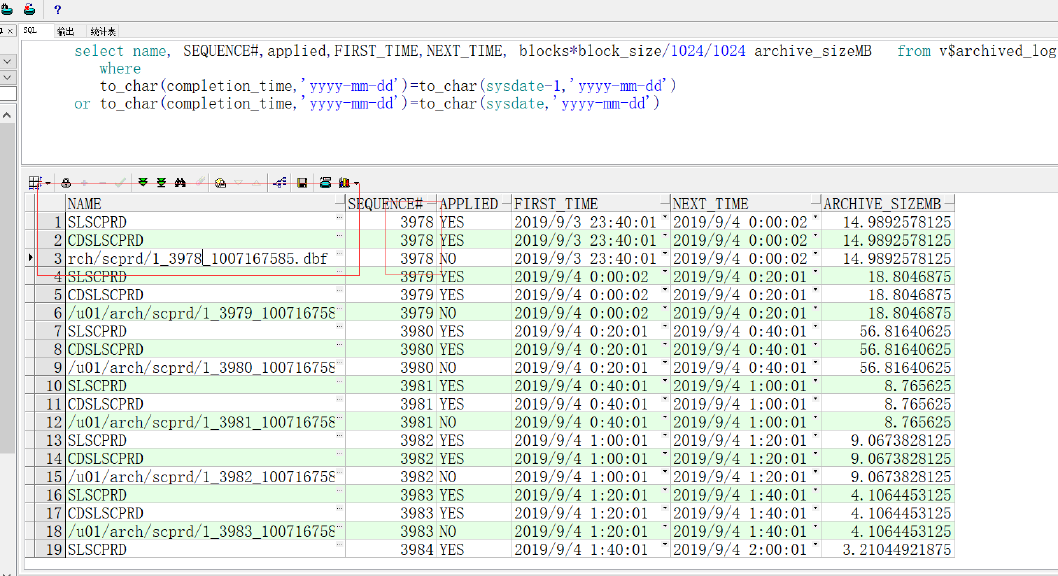This screenshot has width=1058, height=576.
Task: Click the SEQUENCE# column header
Action: click(x=391, y=203)
